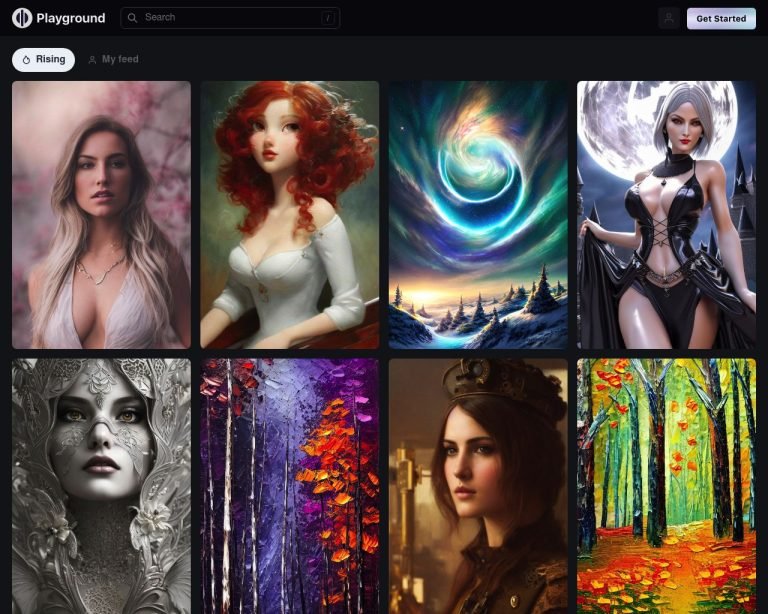This screenshot has height=614, width=768.
Task: Open the purple forest palette-knife painting
Action: (289, 486)
